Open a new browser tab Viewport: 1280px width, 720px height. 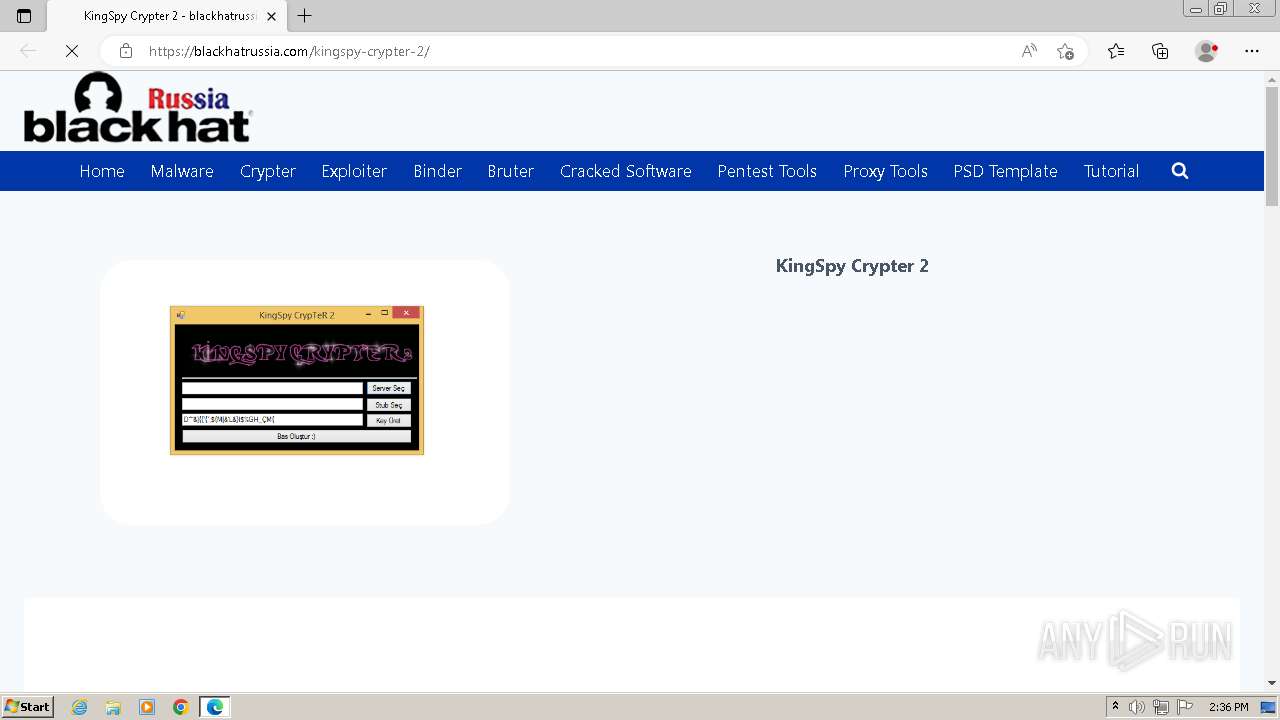pyautogui.click(x=305, y=16)
